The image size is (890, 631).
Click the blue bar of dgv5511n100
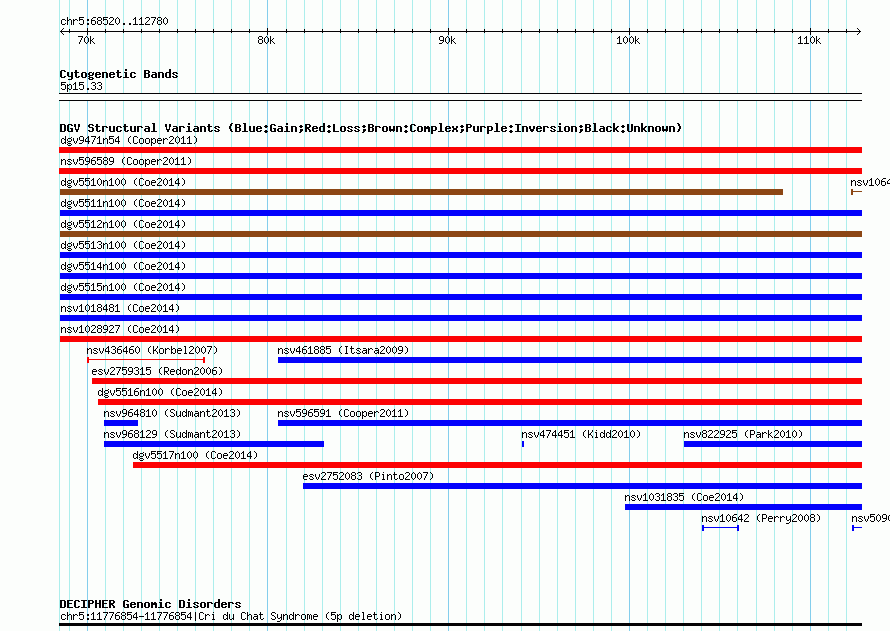point(461,213)
